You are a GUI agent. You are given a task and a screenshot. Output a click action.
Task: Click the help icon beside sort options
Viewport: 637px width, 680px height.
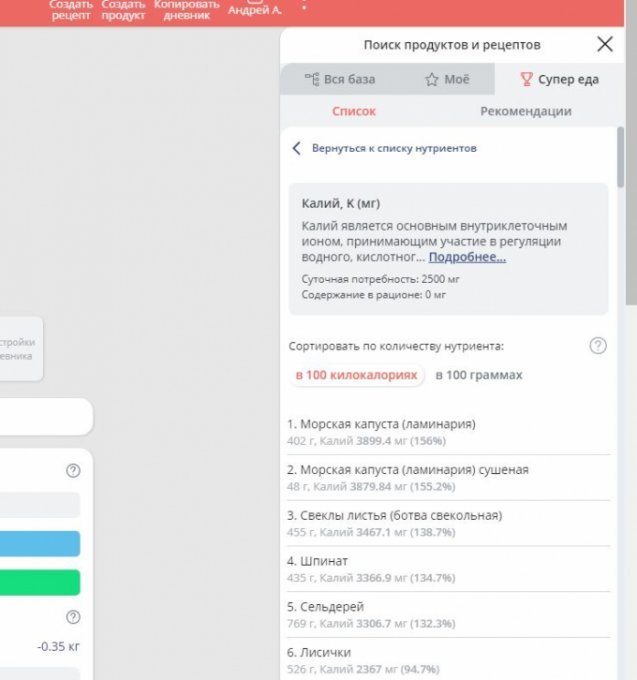[597, 346]
